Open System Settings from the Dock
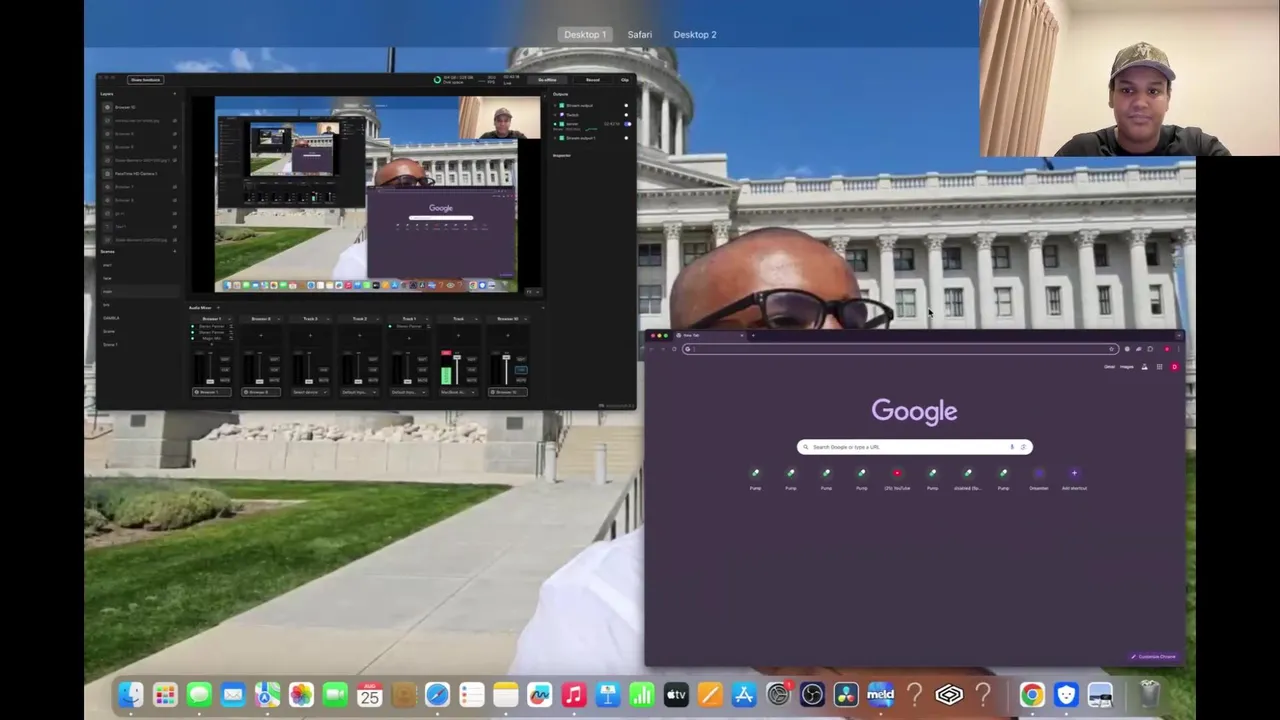This screenshot has width=1280, height=720. pyautogui.click(x=778, y=694)
